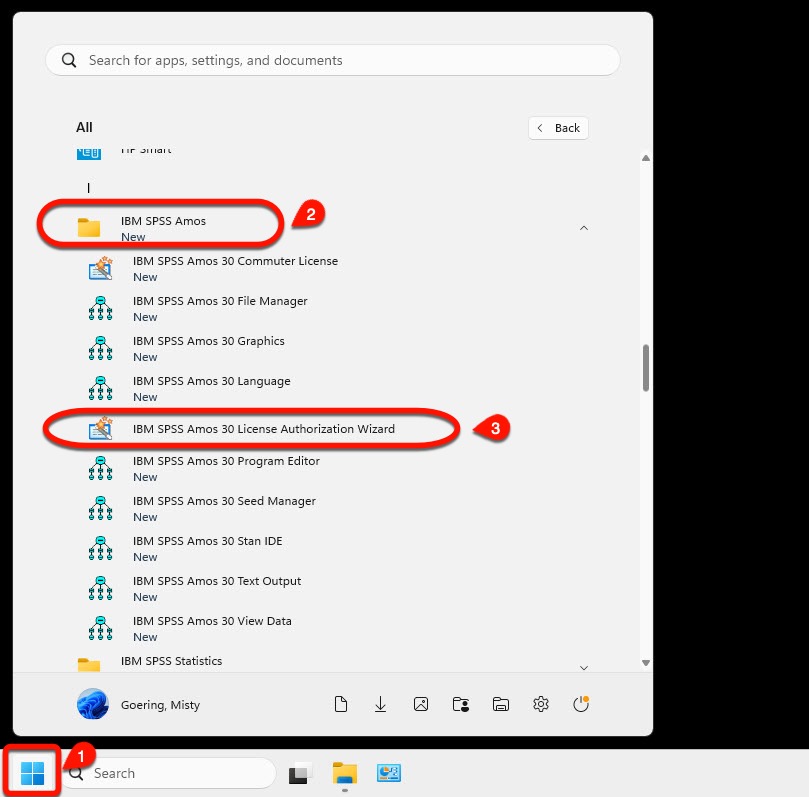This screenshot has height=797, width=809.
Task: Launch IBM SPSS Amos 30 Stan IDE icon
Action: 101,548
